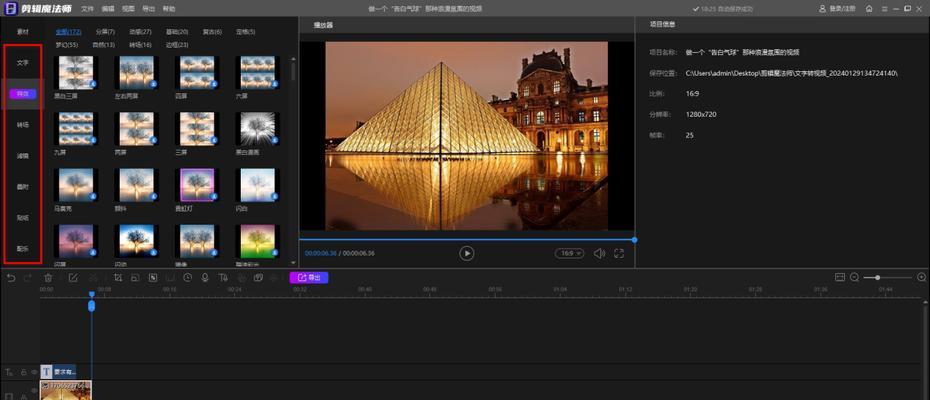Zoom in the timeline with plus magnifier

click(922, 277)
